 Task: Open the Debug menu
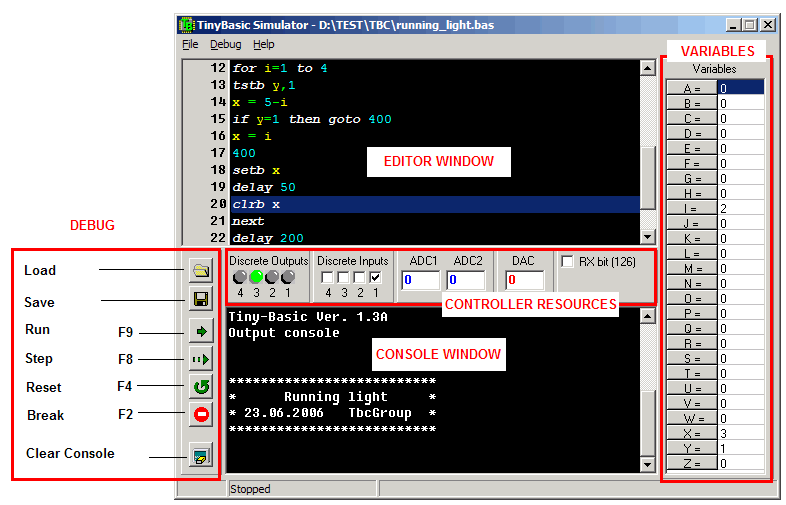[x=225, y=45]
